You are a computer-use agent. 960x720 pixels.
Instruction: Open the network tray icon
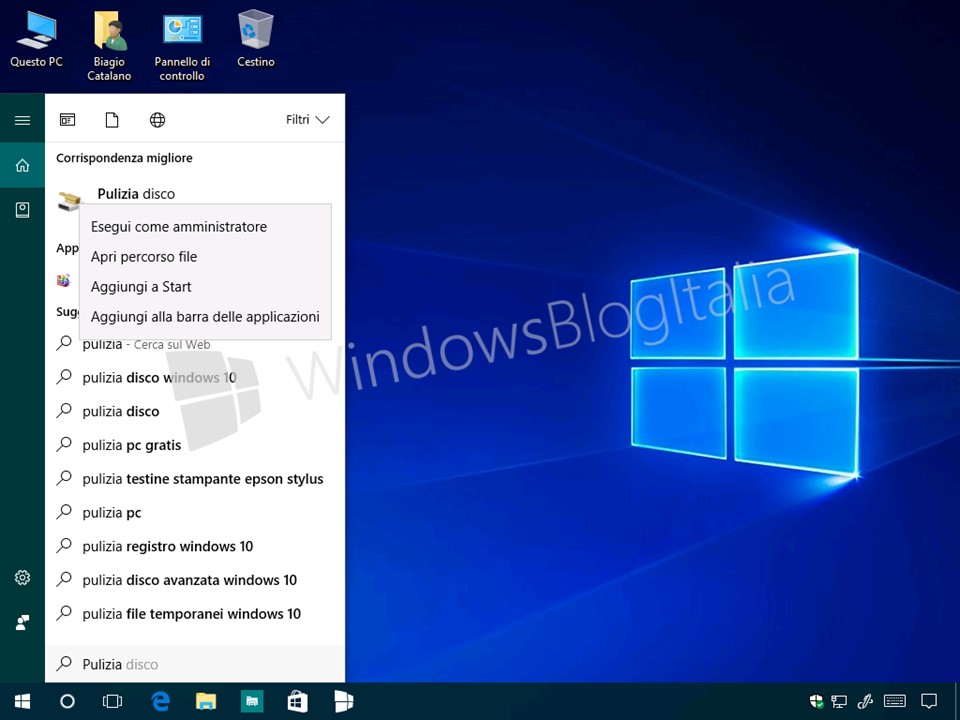tap(839, 702)
